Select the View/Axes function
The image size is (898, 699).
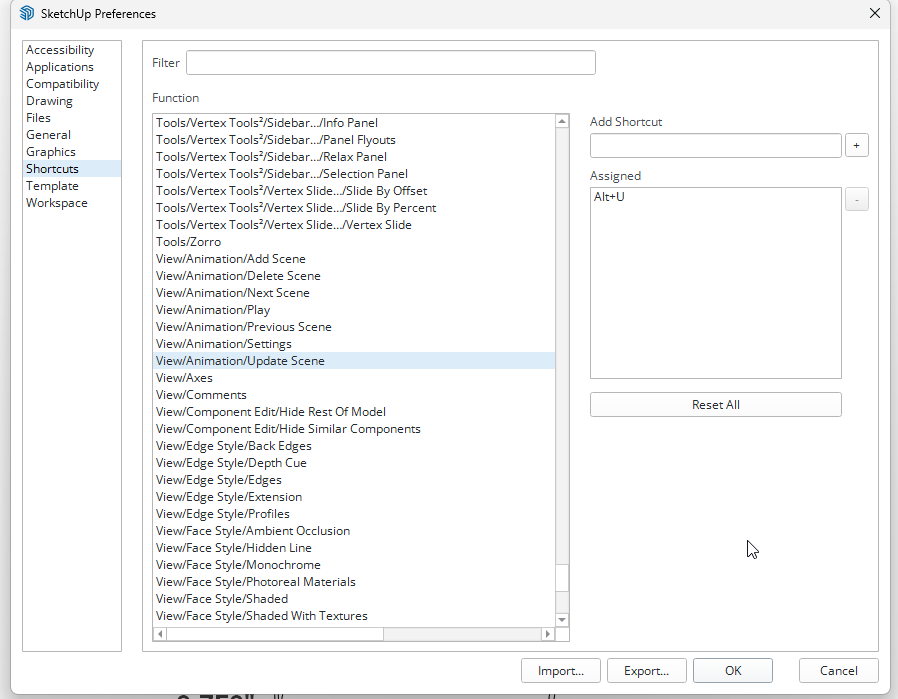(355, 378)
